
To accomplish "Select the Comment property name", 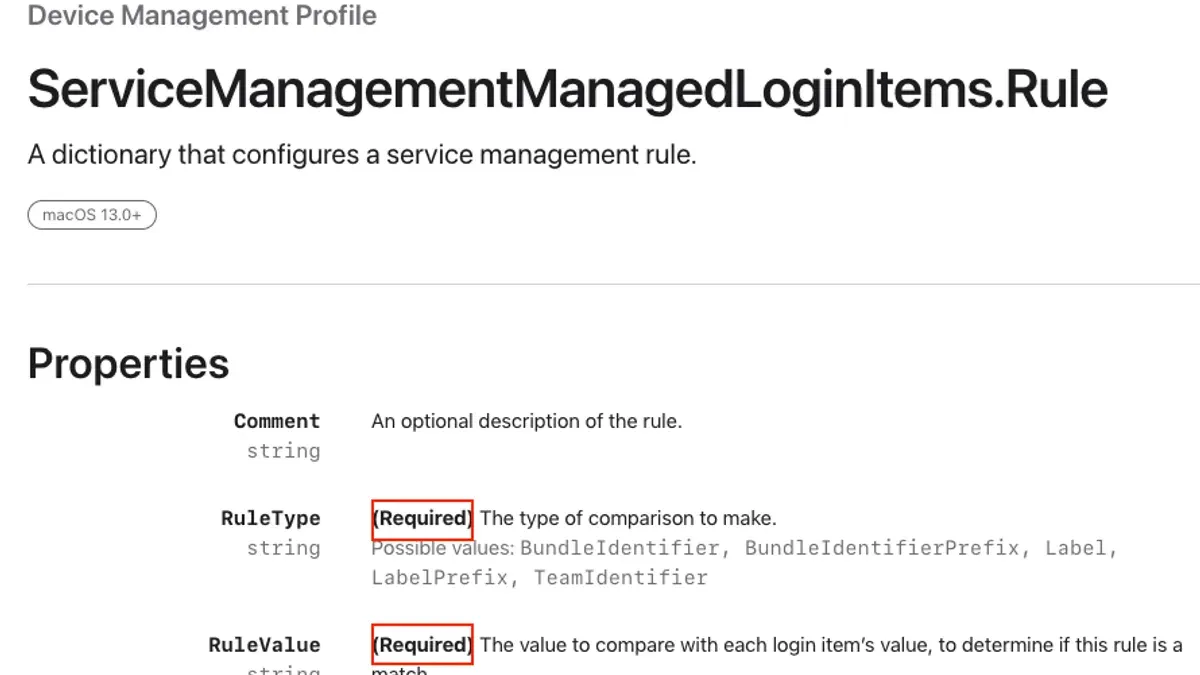I will click(x=277, y=421).
